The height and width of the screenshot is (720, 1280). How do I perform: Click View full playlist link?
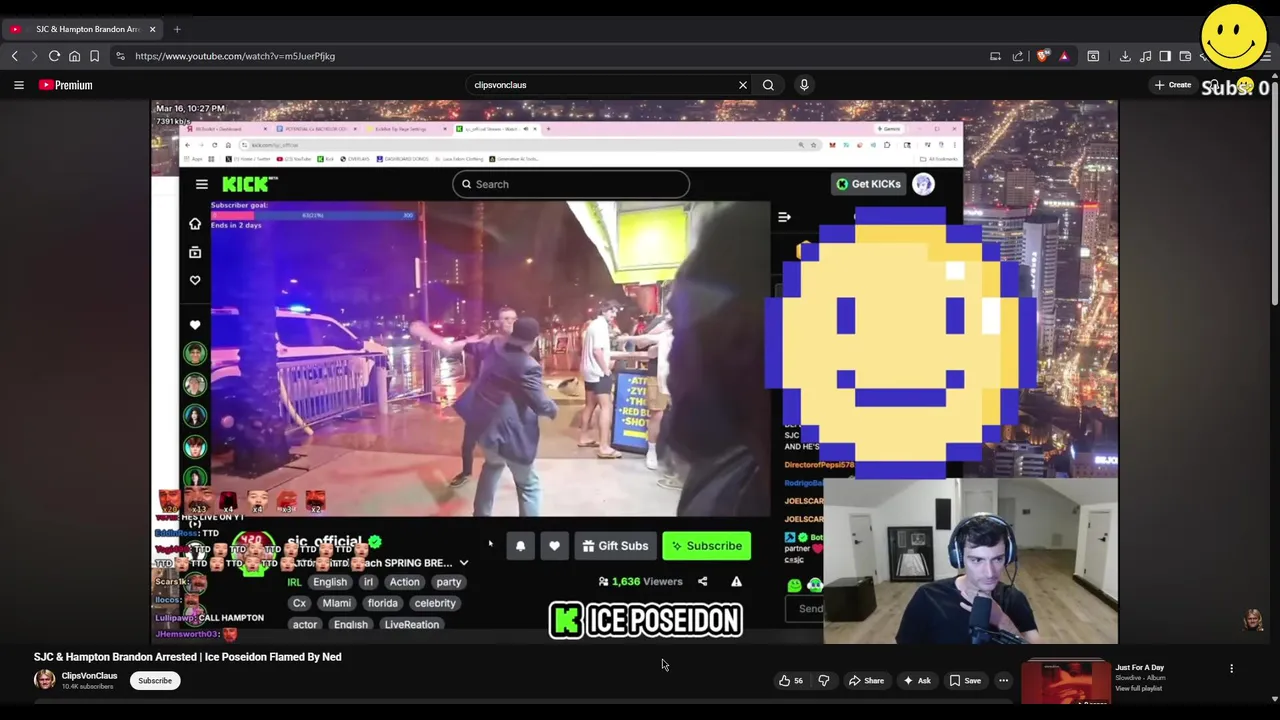pyautogui.click(x=1138, y=689)
